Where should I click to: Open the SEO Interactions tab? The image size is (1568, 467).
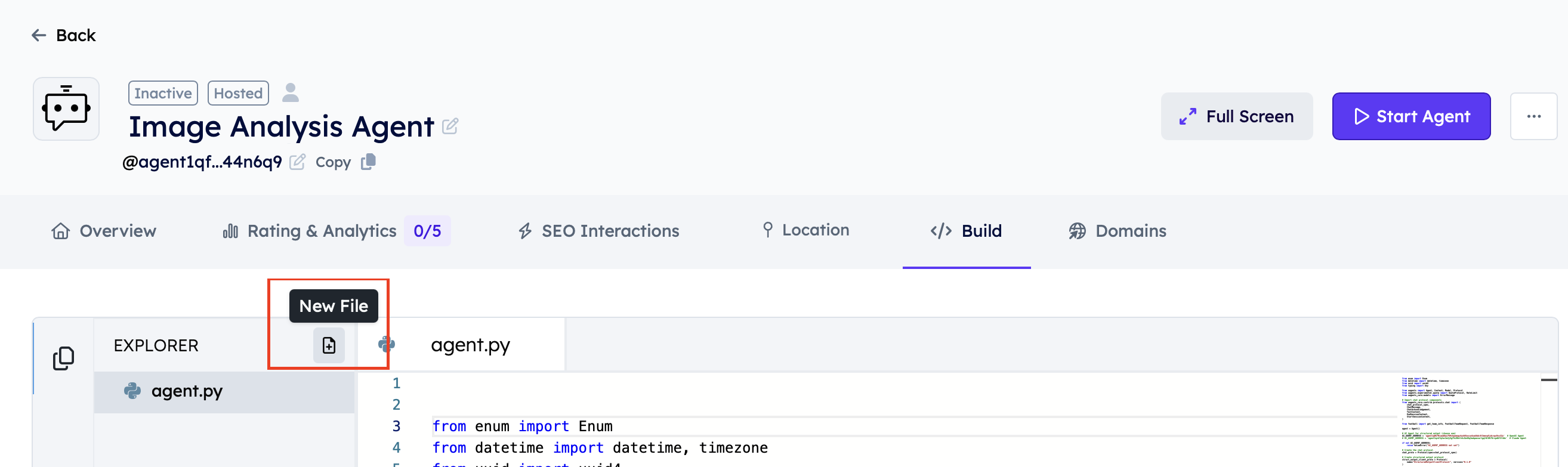tap(598, 231)
